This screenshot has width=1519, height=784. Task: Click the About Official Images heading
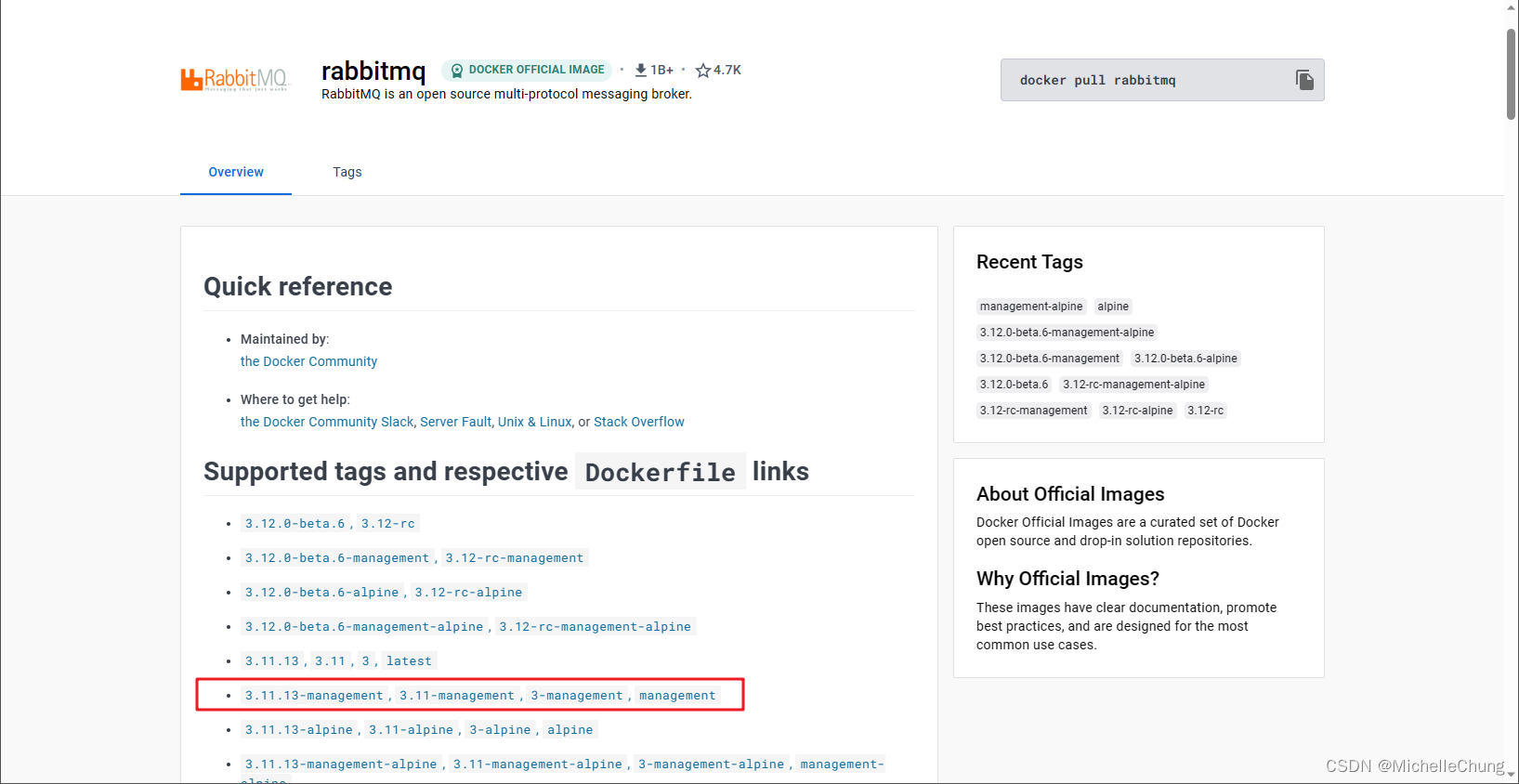coord(1070,494)
